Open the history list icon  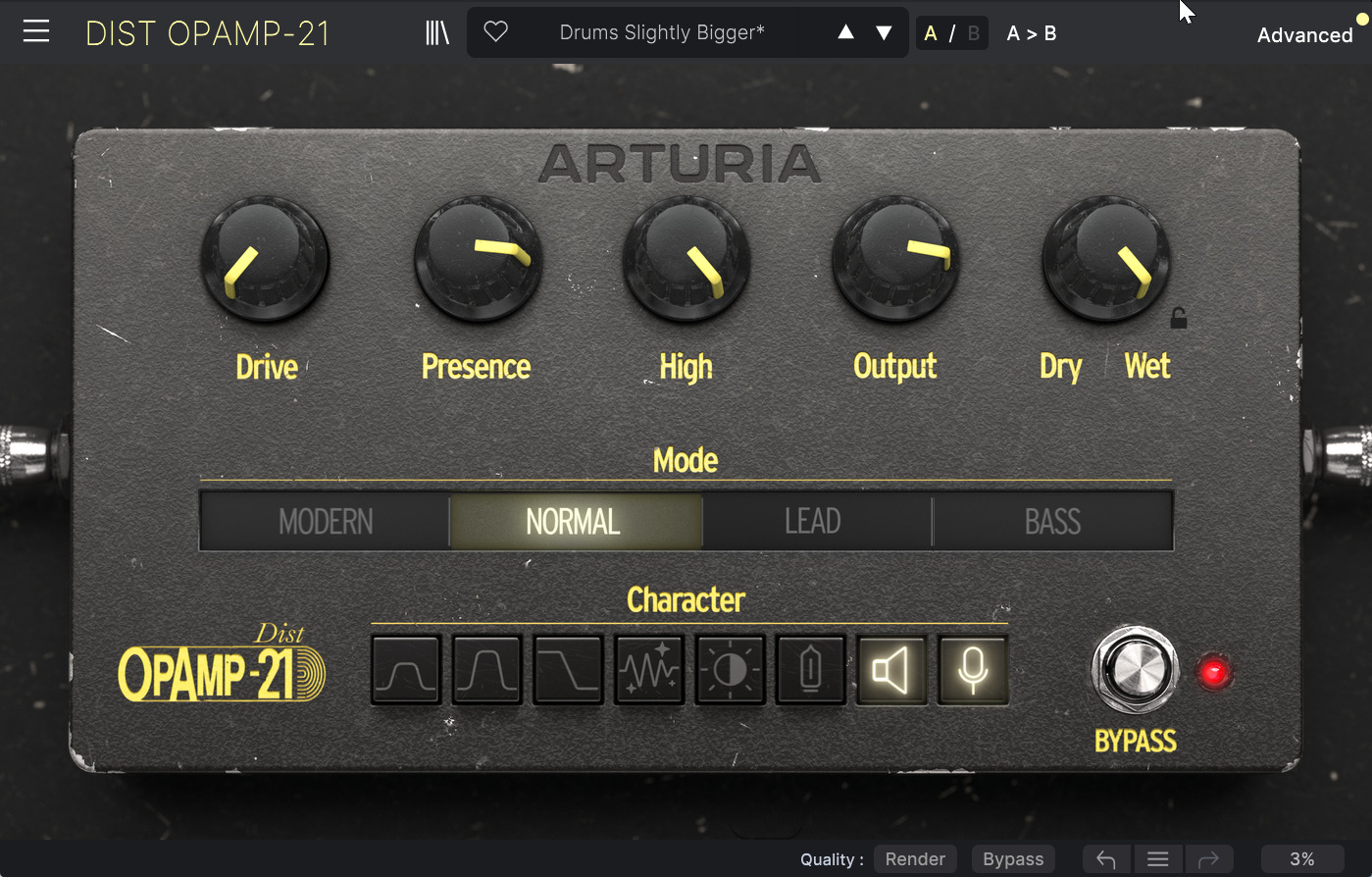pos(1158,859)
